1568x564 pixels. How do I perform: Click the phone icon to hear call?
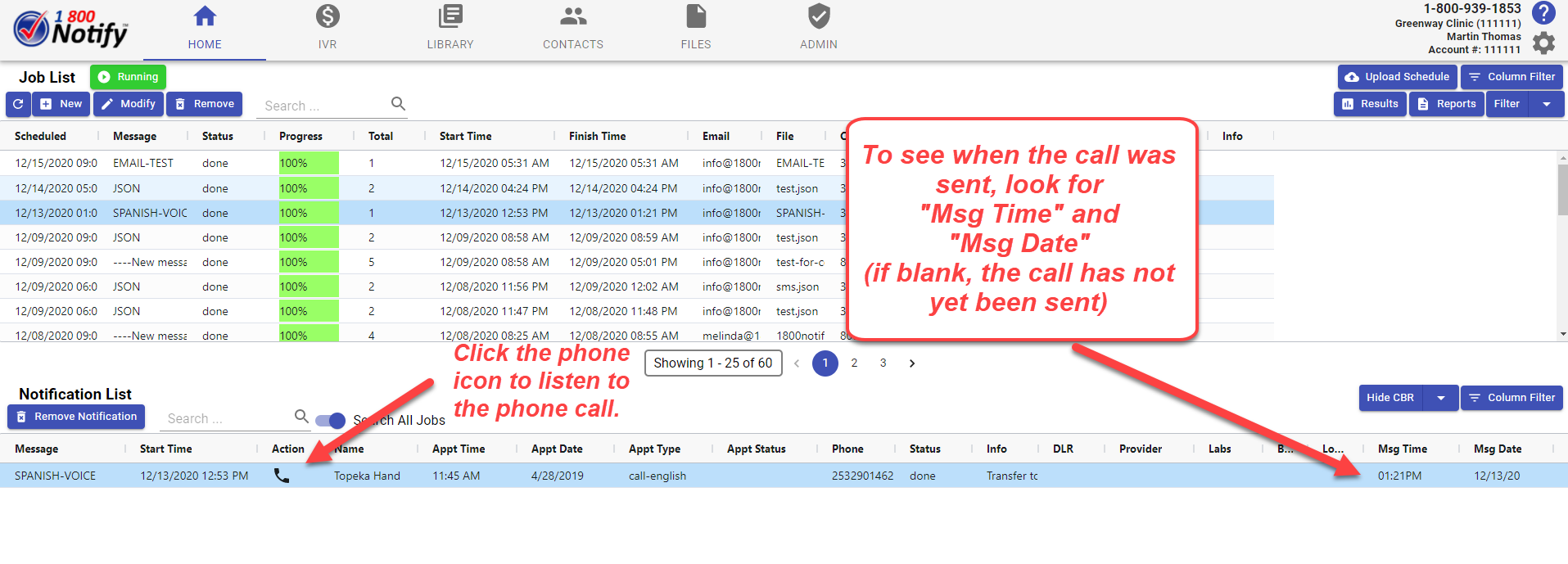point(282,476)
